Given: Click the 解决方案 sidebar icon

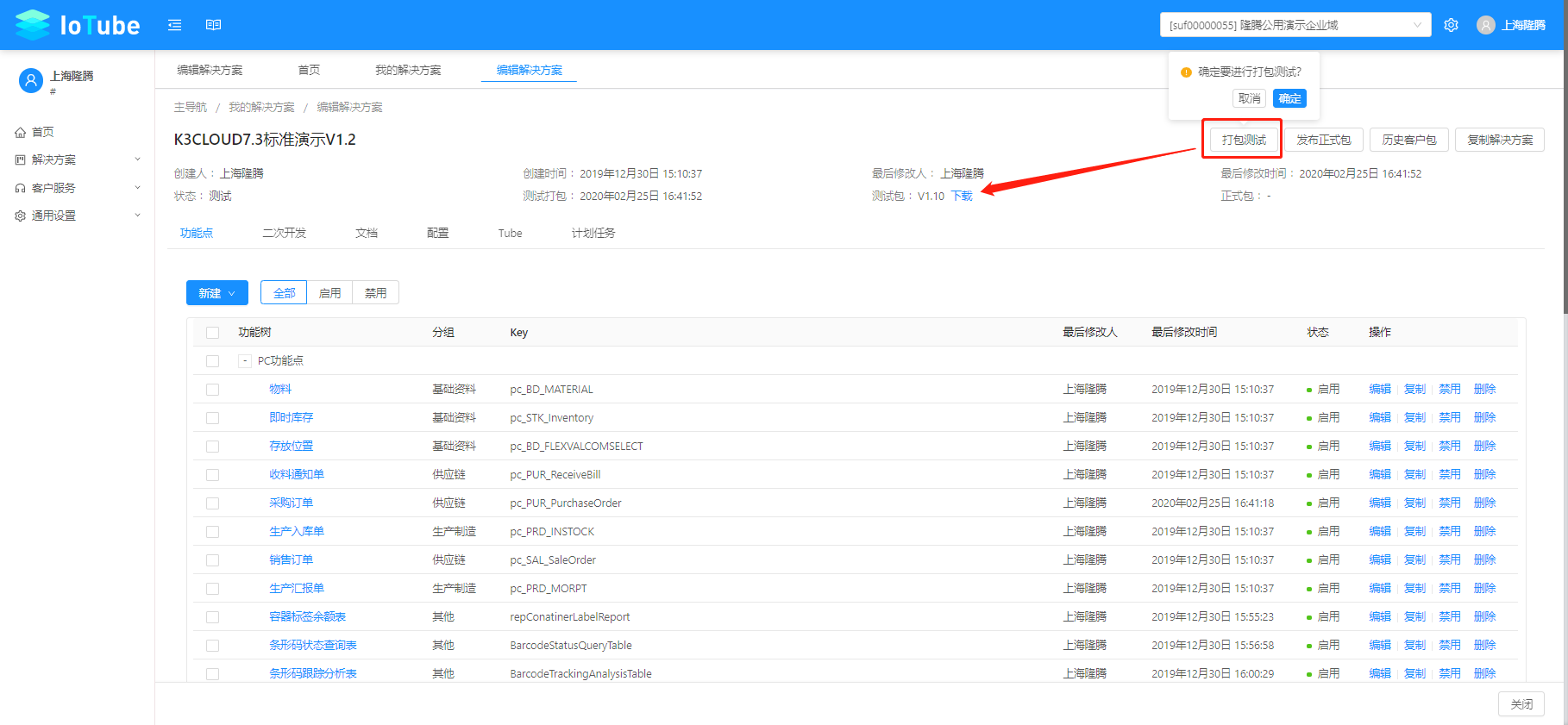Looking at the screenshot, I should pyautogui.click(x=20, y=159).
